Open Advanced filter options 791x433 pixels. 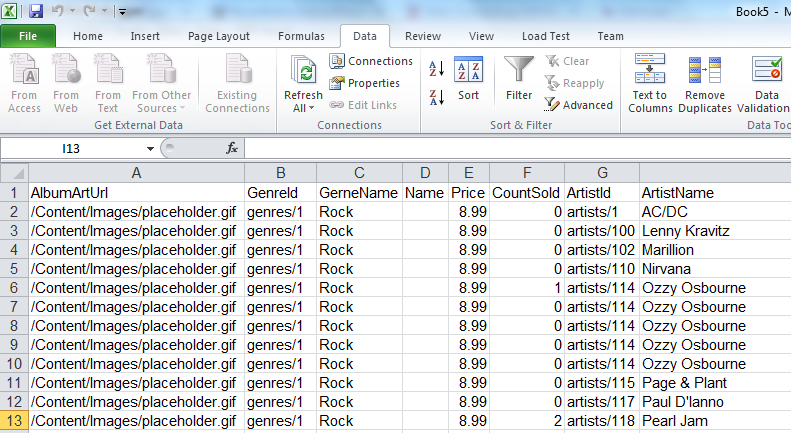[x=578, y=105]
